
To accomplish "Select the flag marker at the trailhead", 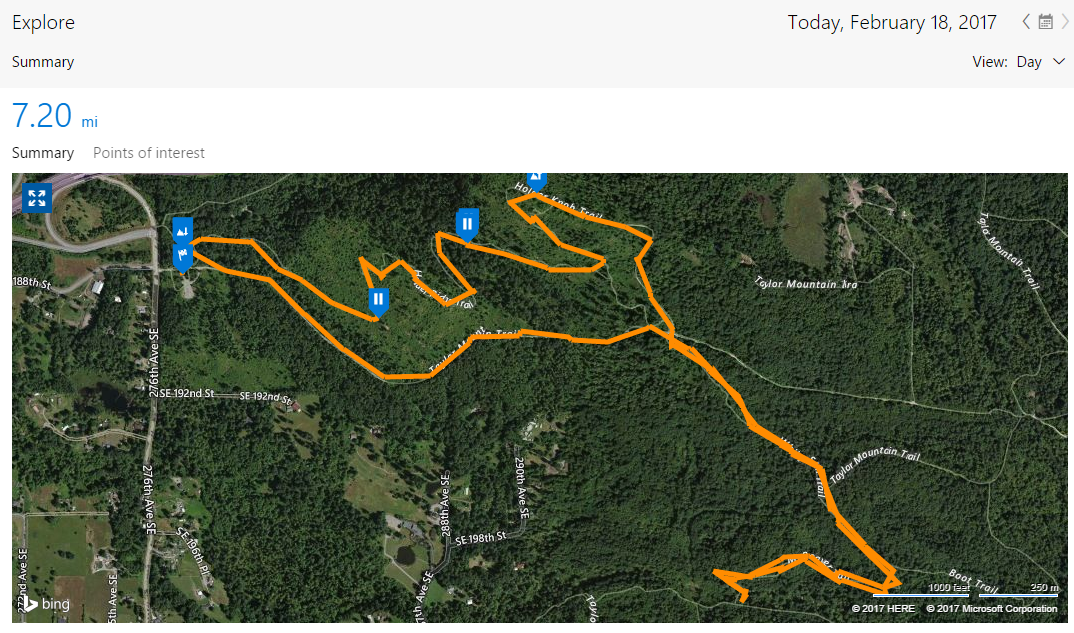I will [182, 257].
